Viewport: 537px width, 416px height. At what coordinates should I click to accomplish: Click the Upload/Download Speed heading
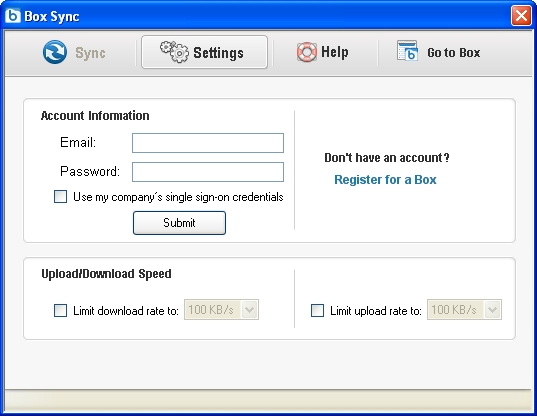pos(106,274)
